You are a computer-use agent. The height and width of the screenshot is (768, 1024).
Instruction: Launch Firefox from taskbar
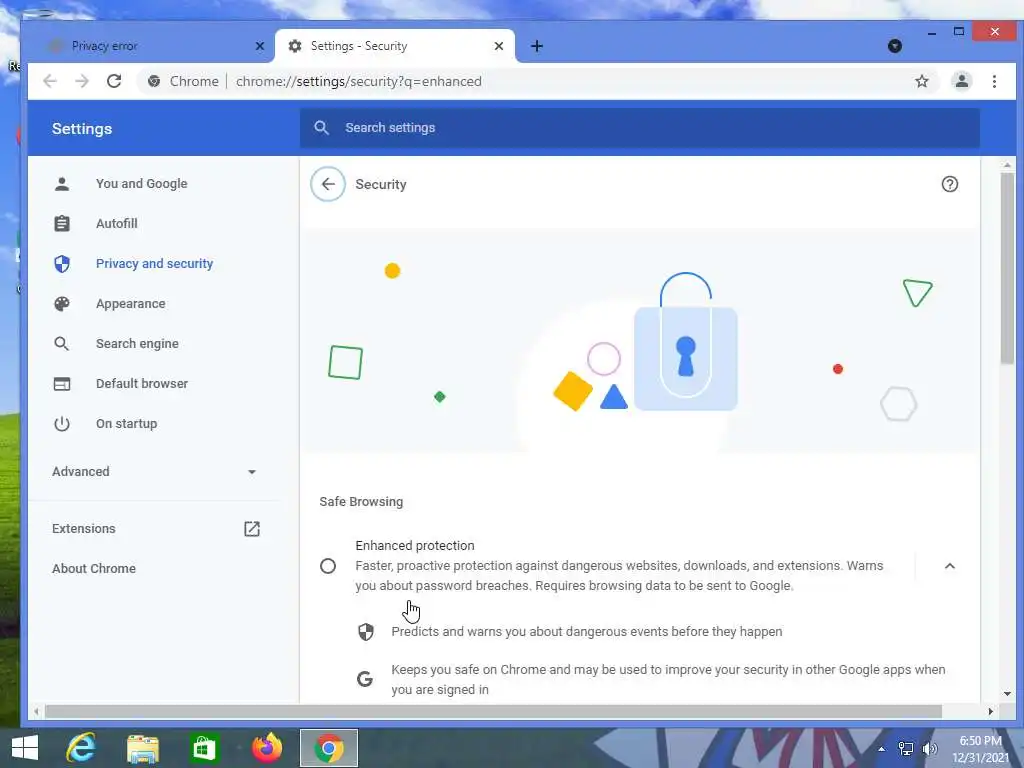[266, 748]
